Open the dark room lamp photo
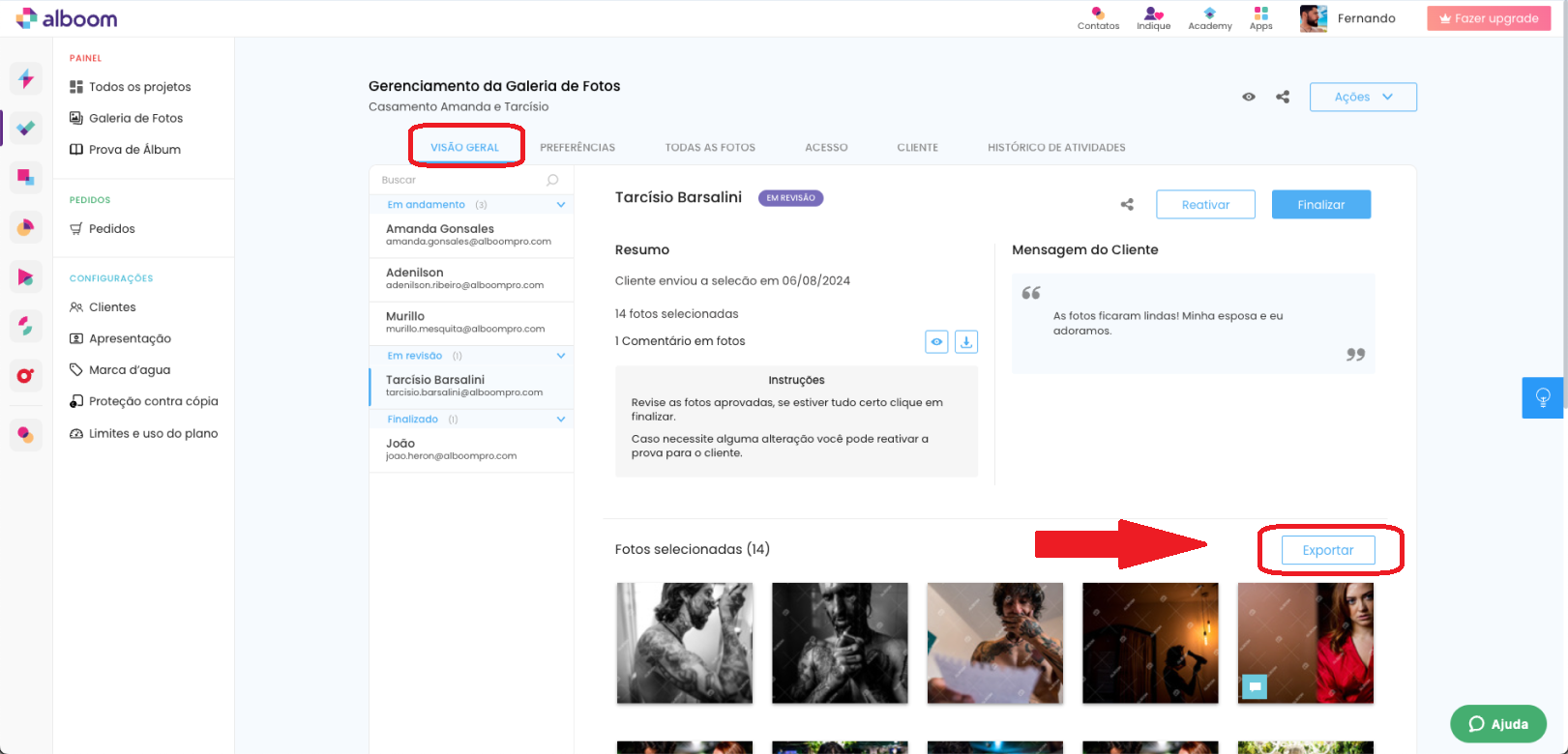The height and width of the screenshot is (754, 1568). pyautogui.click(x=1150, y=643)
